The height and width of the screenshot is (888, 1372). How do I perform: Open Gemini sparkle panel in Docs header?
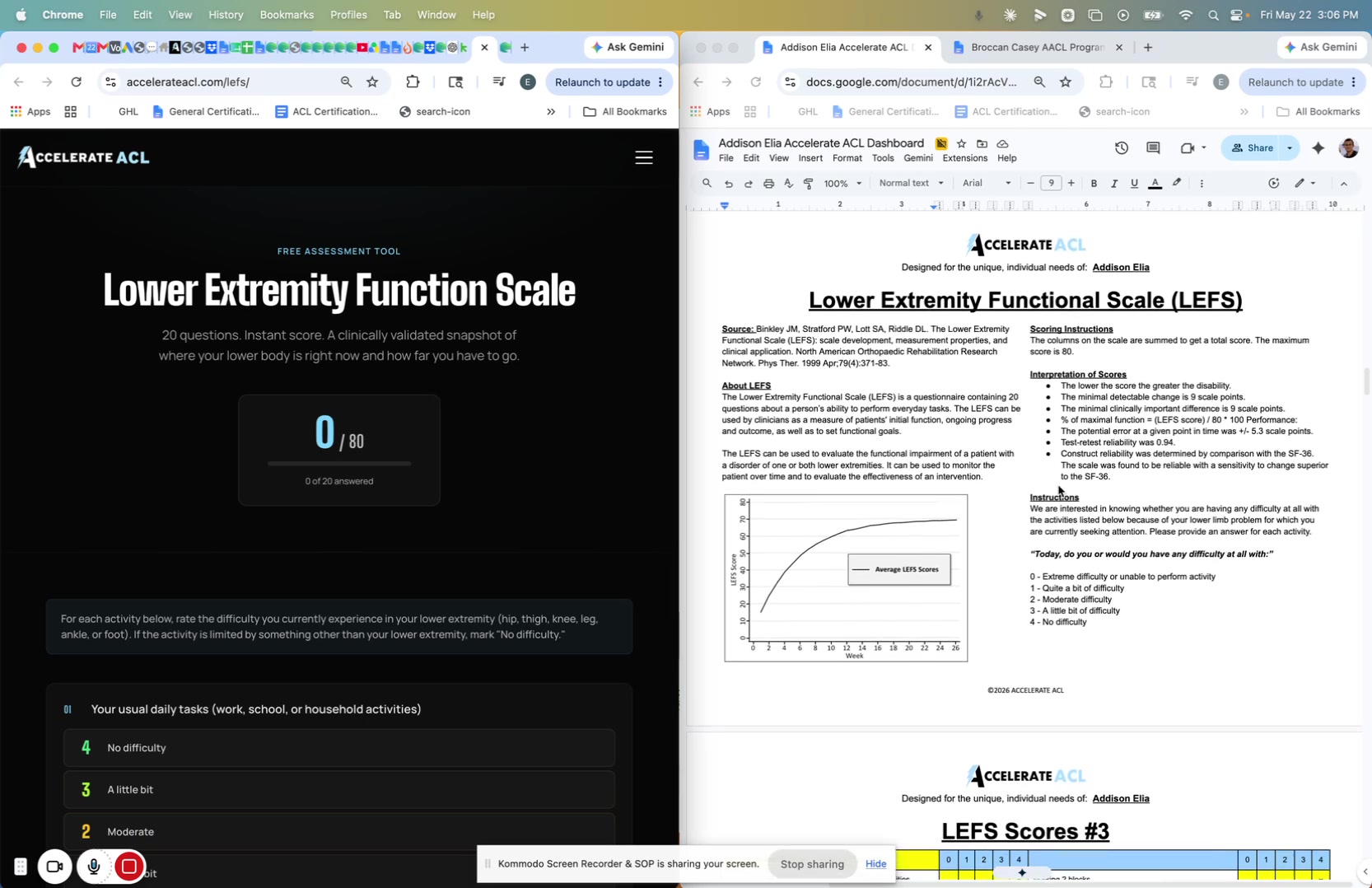(1318, 148)
